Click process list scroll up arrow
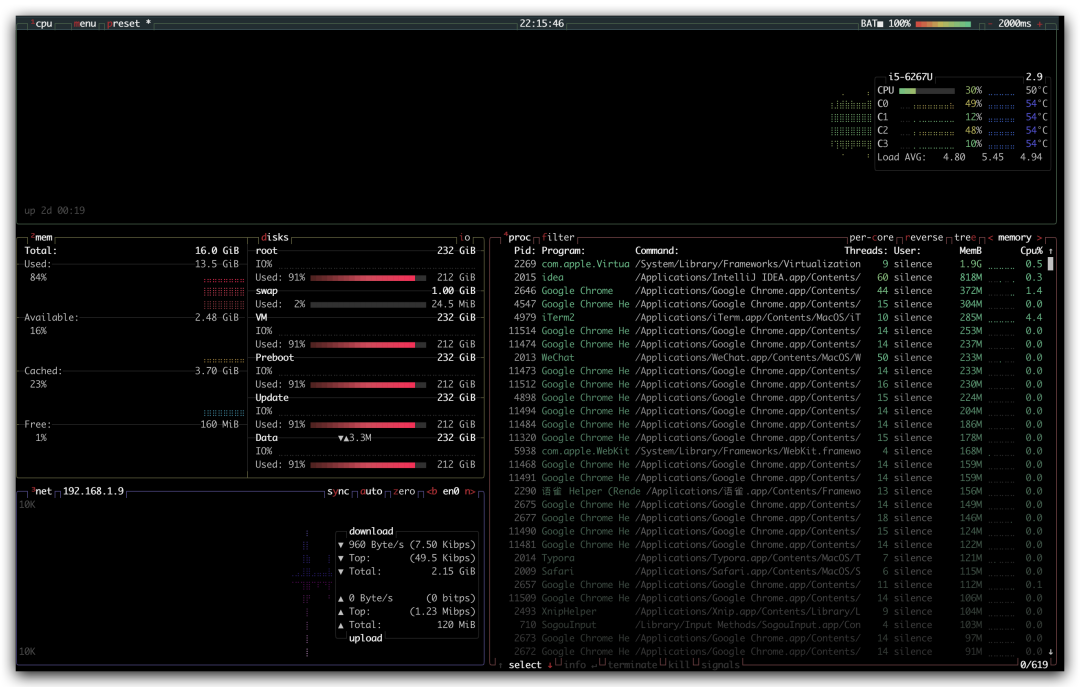 tap(1050, 251)
